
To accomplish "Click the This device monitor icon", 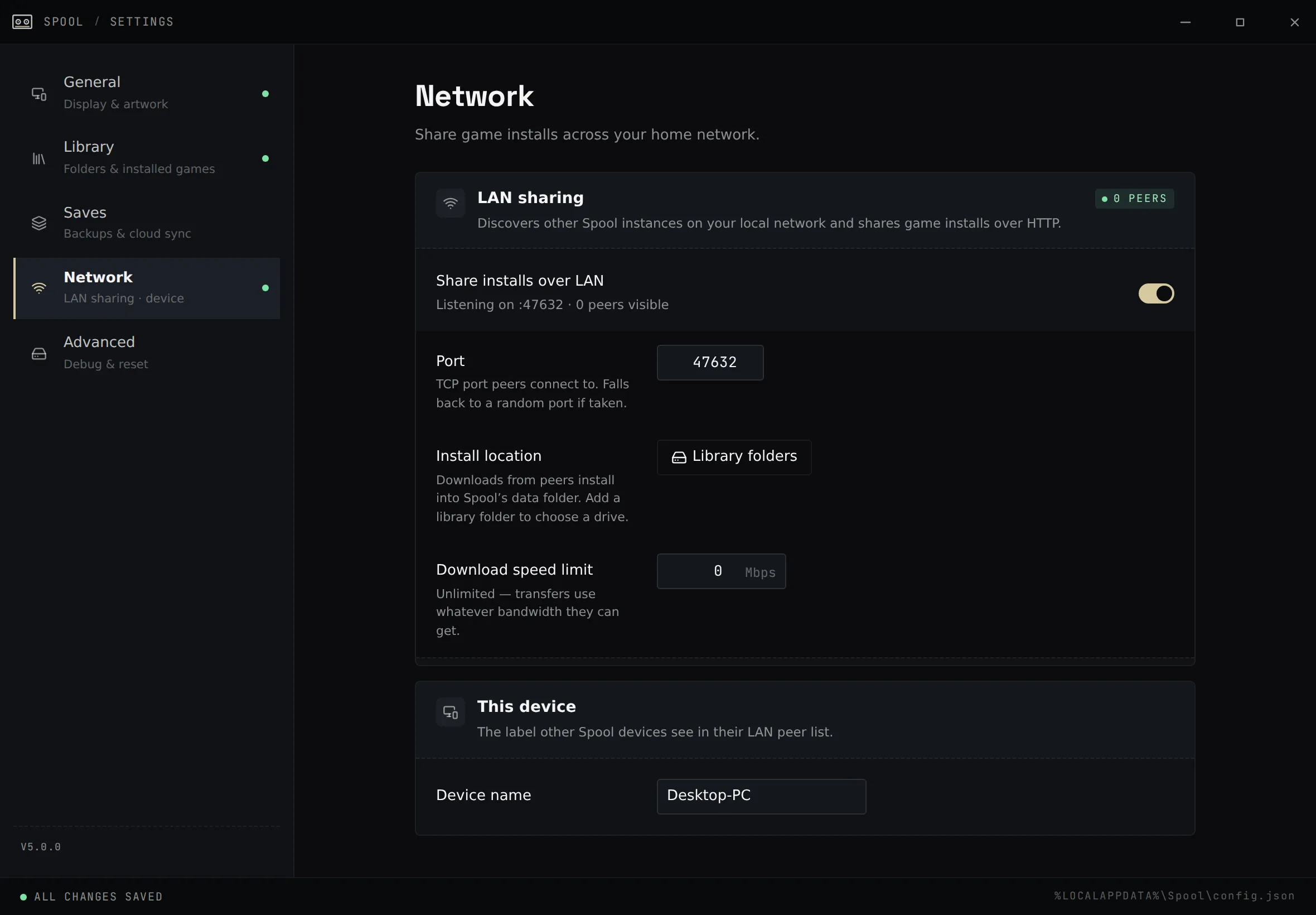I will 451,712.
